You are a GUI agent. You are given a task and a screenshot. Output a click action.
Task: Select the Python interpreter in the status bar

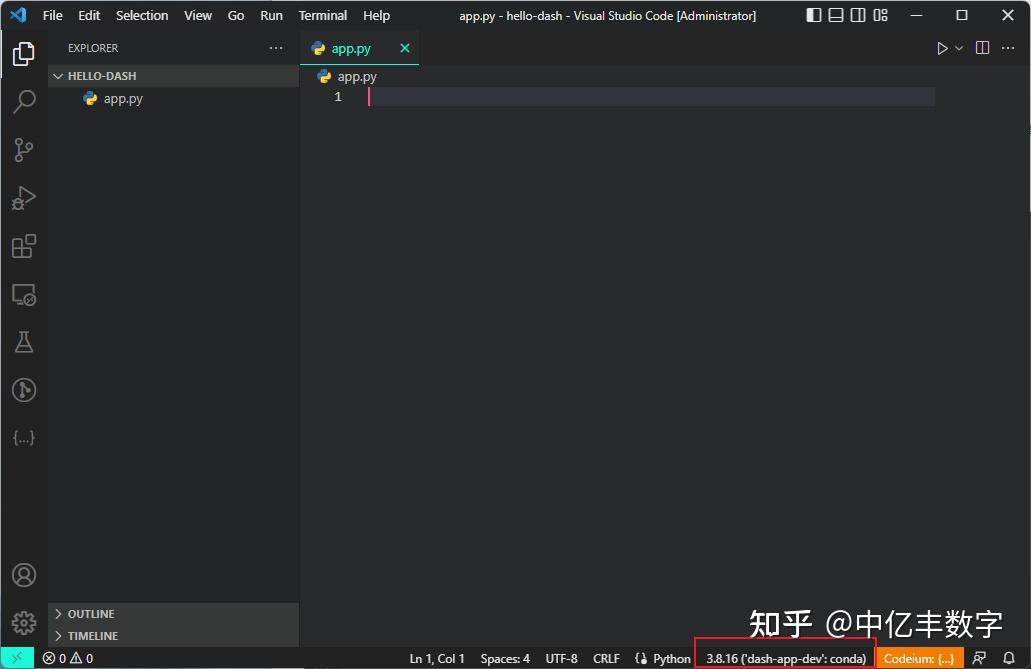[x=784, y=658]
